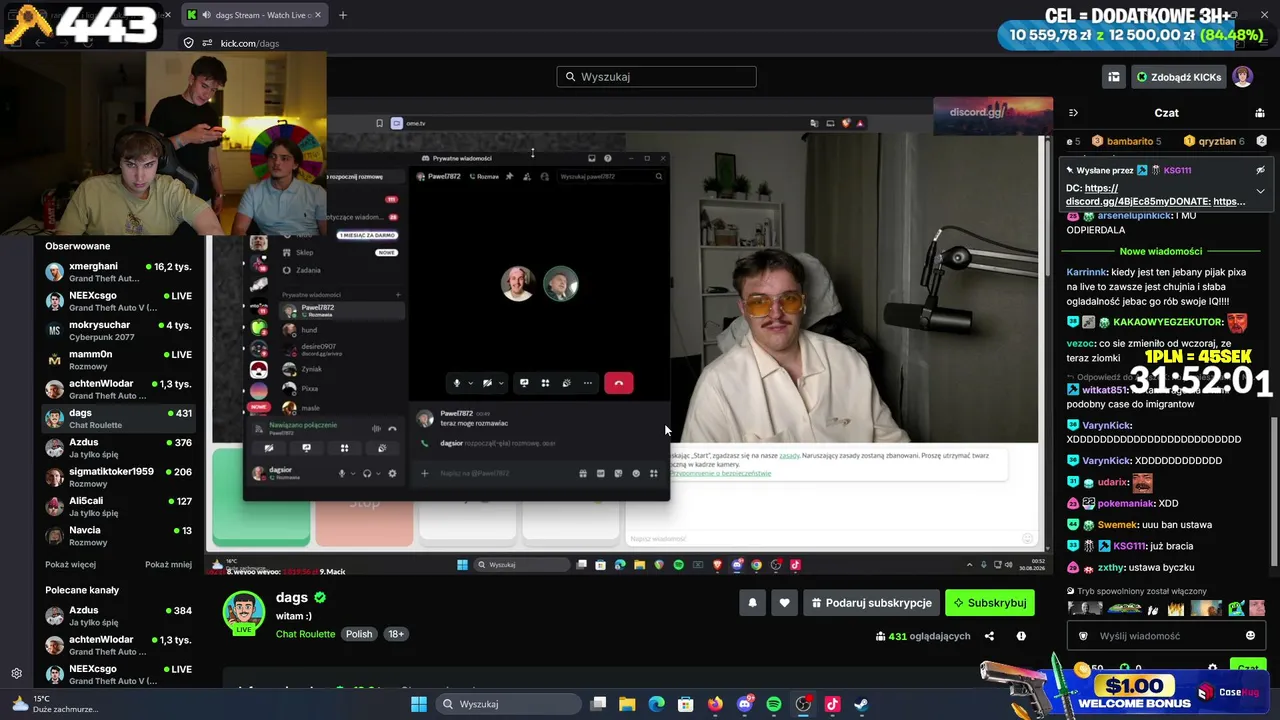Select the Polish language tag

[358, 634]
